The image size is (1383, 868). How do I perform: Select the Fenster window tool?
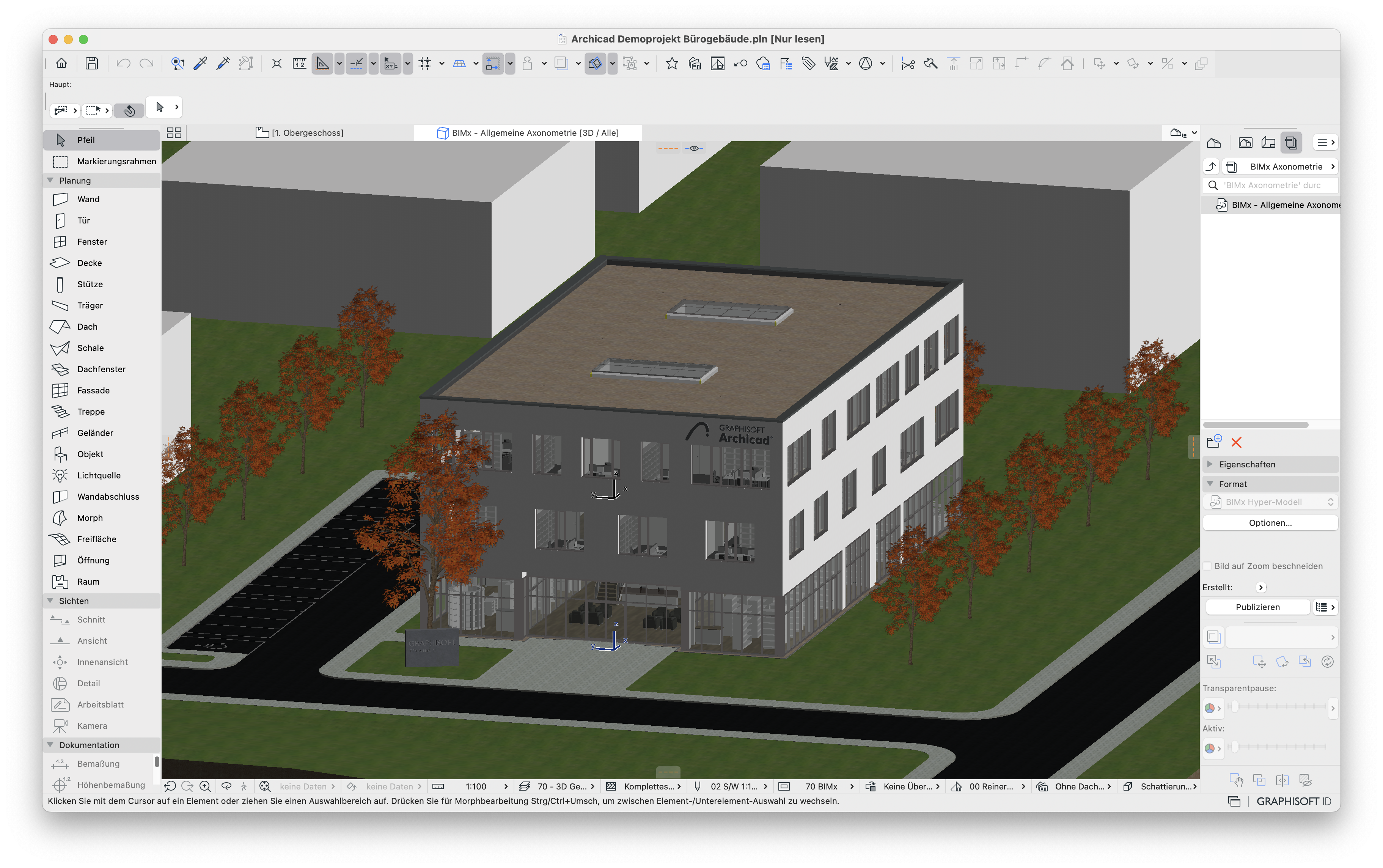click(102, 242)
